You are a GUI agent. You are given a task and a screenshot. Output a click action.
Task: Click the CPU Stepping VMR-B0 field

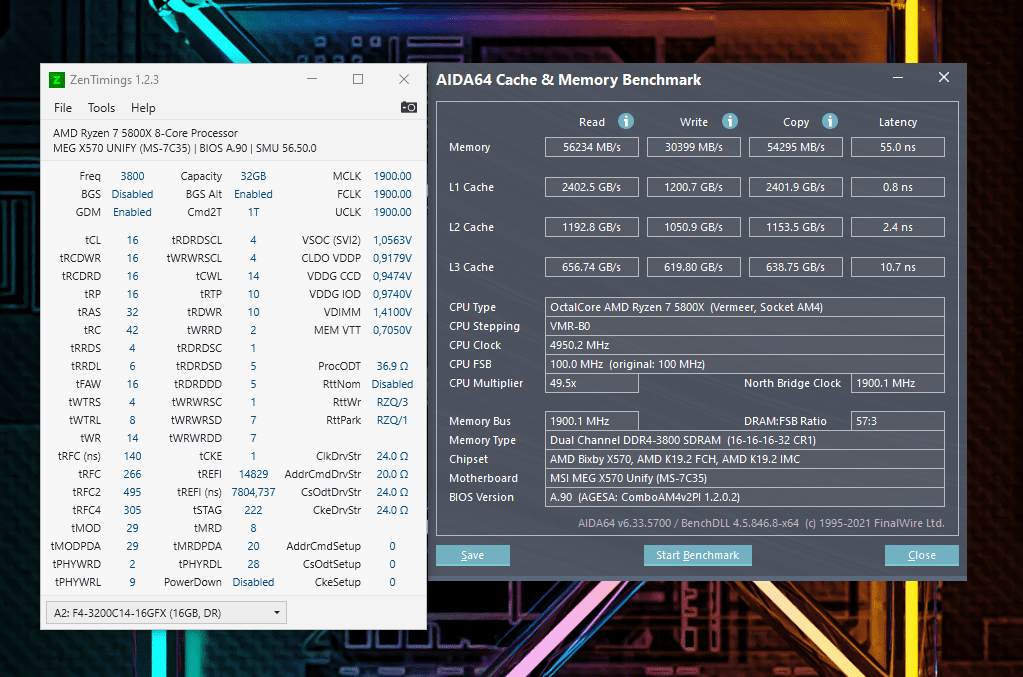[x=744, y=326]
